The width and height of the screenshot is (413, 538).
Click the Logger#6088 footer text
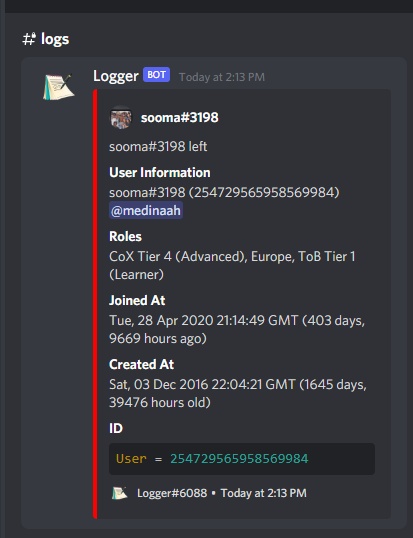[172, 493]
